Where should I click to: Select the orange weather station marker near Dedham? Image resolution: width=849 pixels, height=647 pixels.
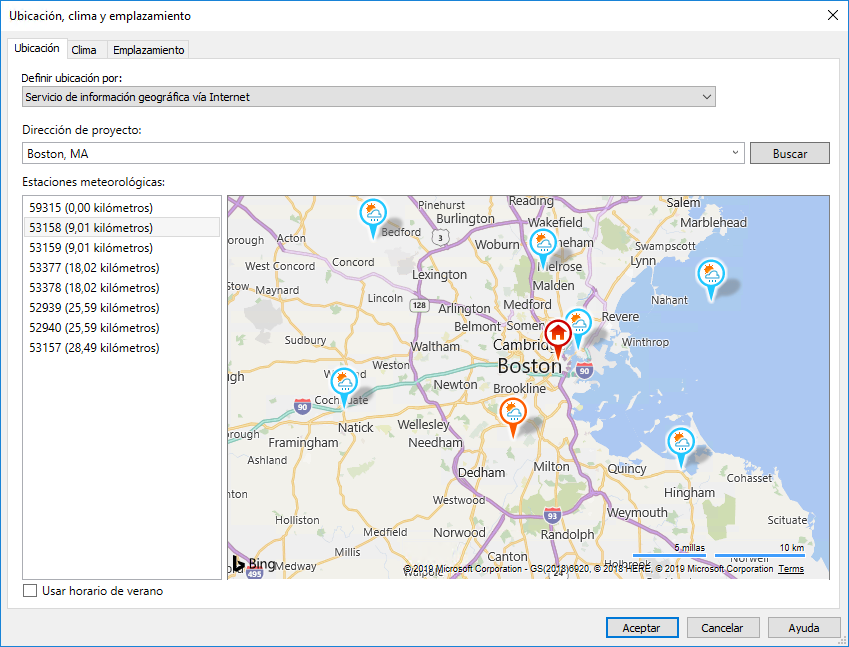pyautogui.click(x=514, y=412)
